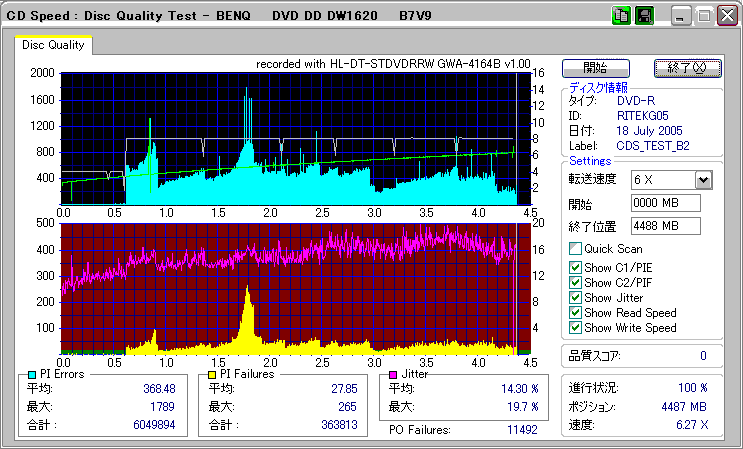
Task: Toggle Show C2/PIF checkbox
Action: click(x=575, y=283)
